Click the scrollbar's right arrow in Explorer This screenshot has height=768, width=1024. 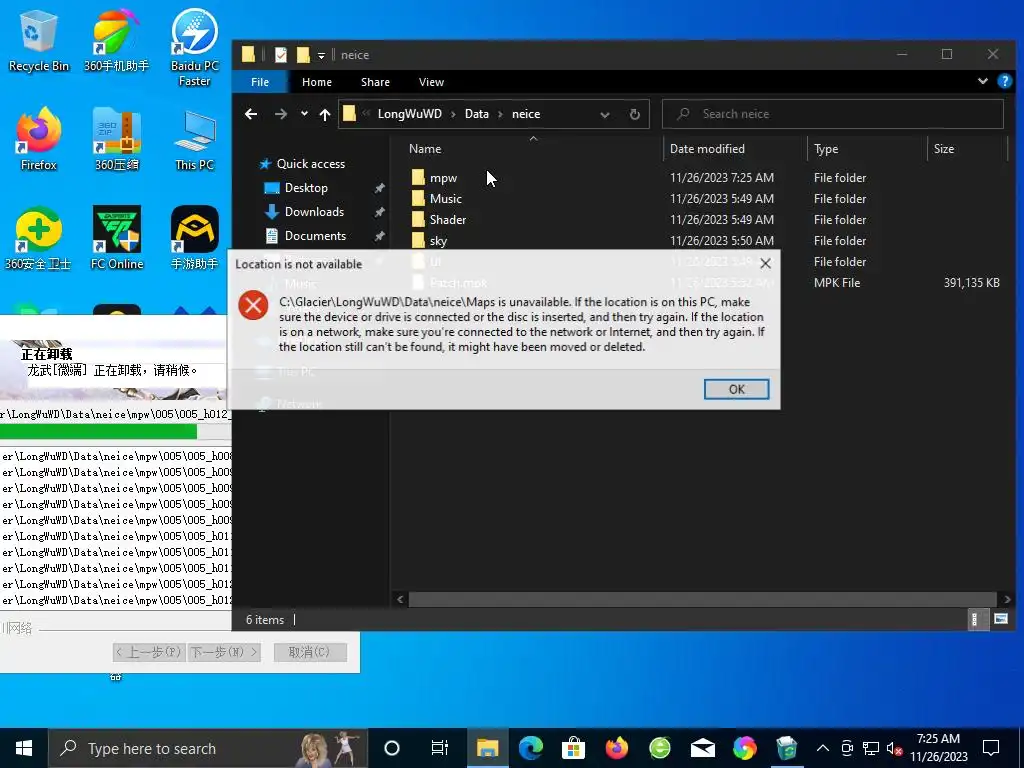[x=1006, y=600]
